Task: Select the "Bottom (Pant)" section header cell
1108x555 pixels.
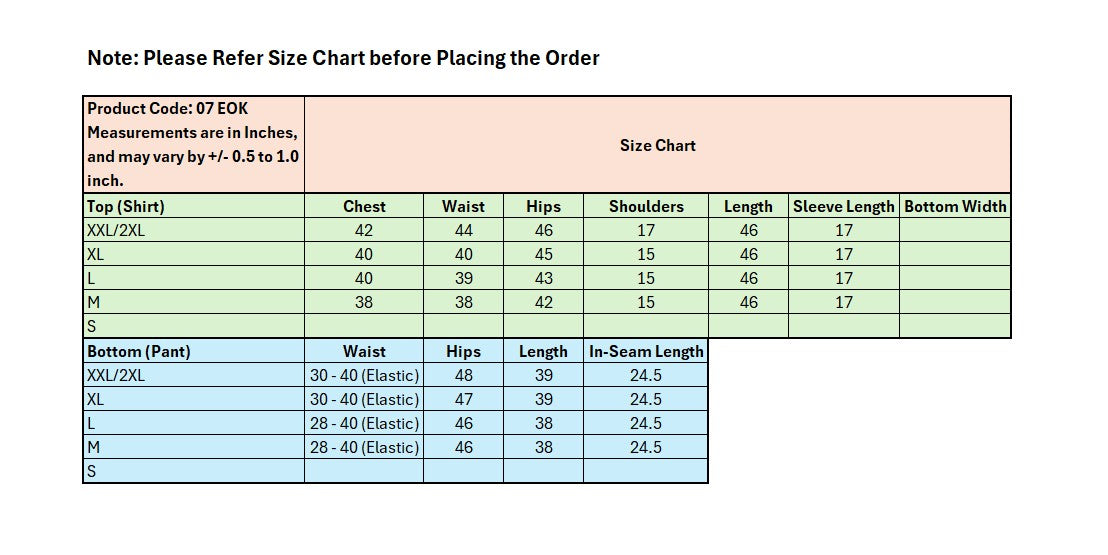Action: click(x=139, y=351)
